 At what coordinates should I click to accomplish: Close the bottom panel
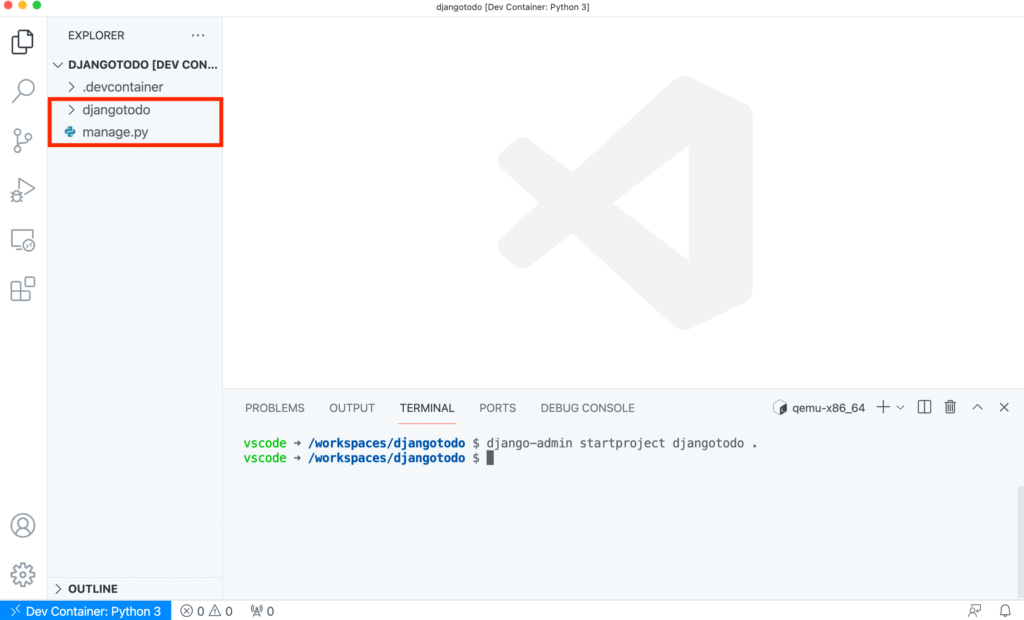[x=1004, y=407]
